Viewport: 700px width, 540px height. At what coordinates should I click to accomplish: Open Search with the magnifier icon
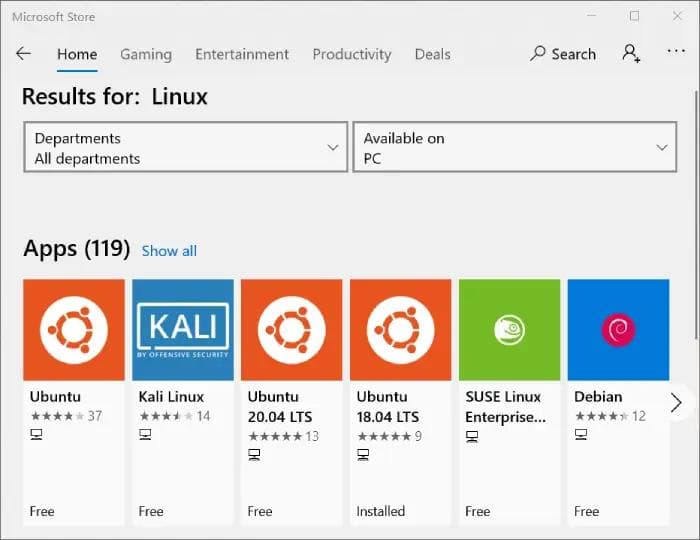(x=538, y=54)
